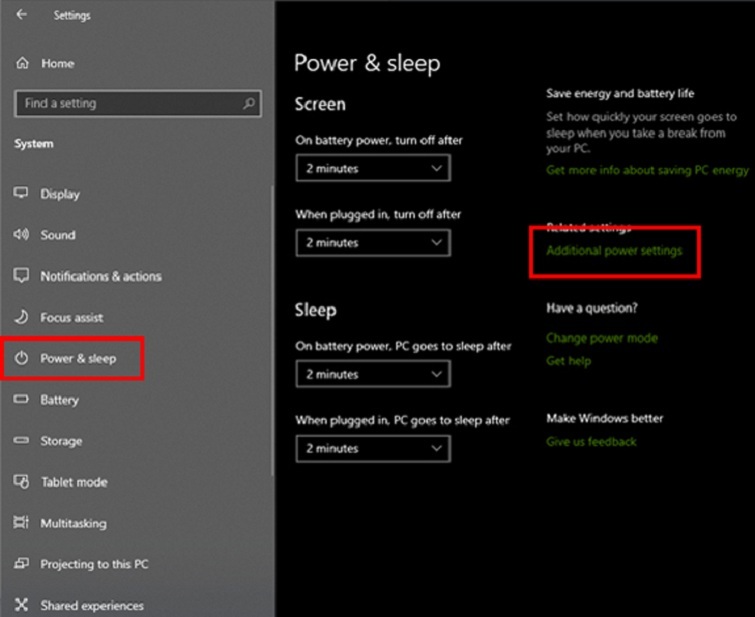This screenshot has height=617, width=755.
Task: Expand sleep when plugged in dropdown
Action: point(373,449)
